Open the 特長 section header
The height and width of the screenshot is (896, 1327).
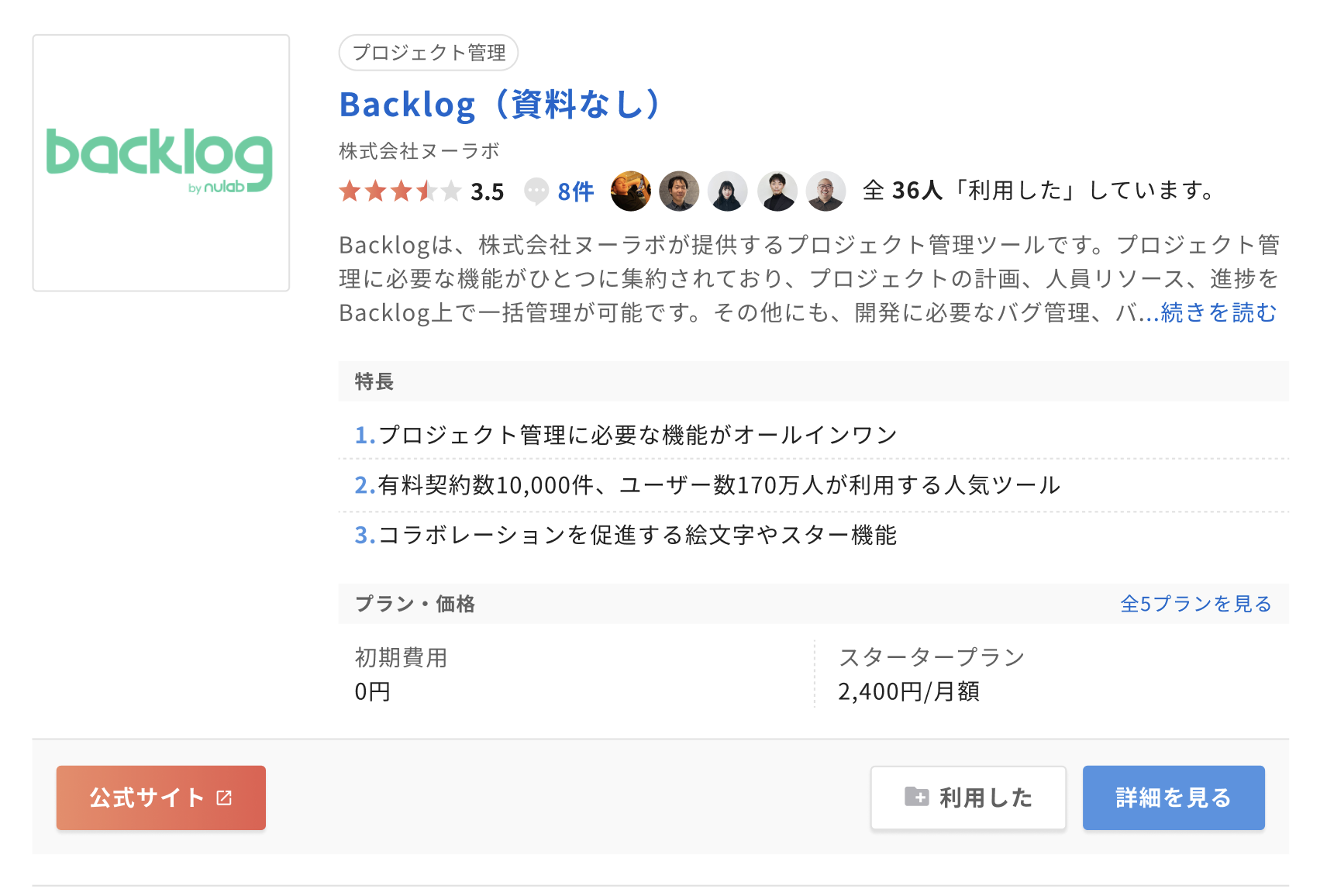373,381
